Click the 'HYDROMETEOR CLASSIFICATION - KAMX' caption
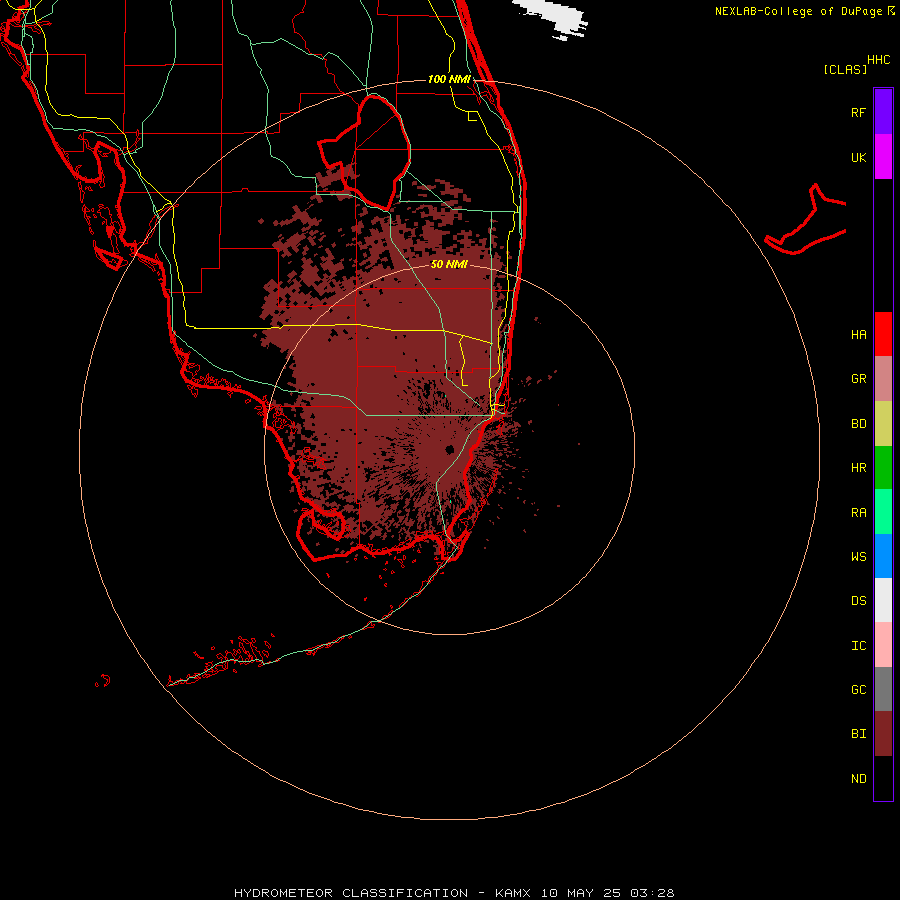Image resolution: width=900 pixels, height=900 pixels. (x=382, y=893)
